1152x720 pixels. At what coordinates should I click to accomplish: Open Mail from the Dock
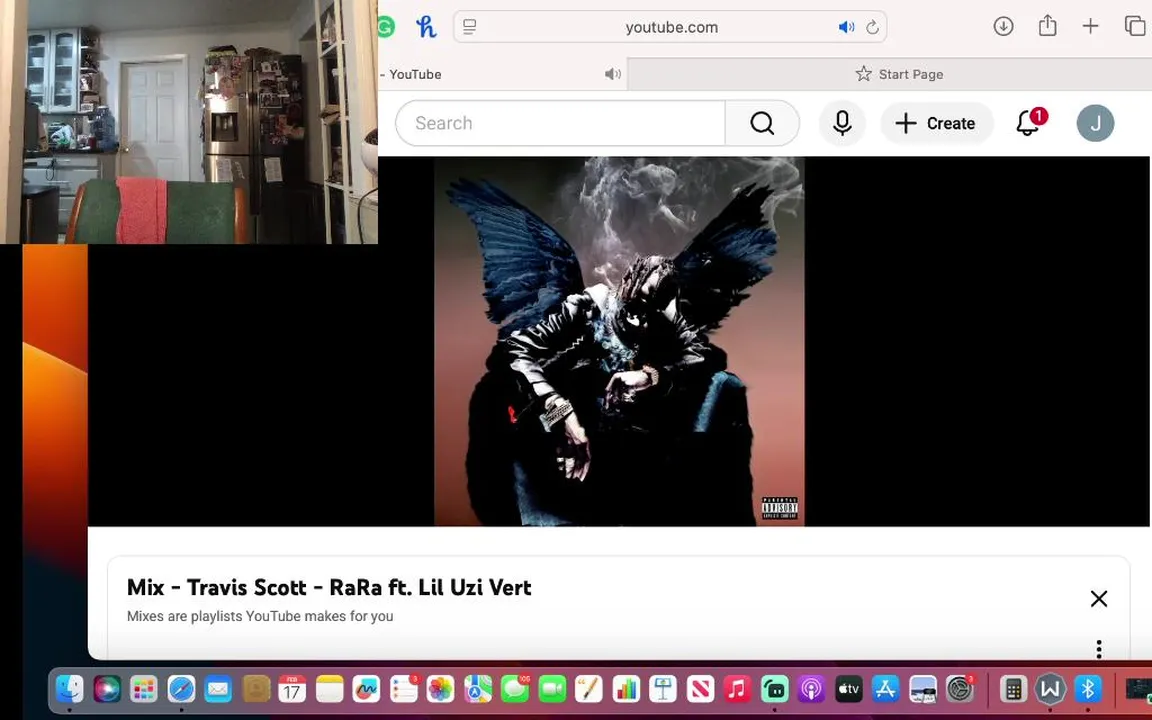pos(218,689)
